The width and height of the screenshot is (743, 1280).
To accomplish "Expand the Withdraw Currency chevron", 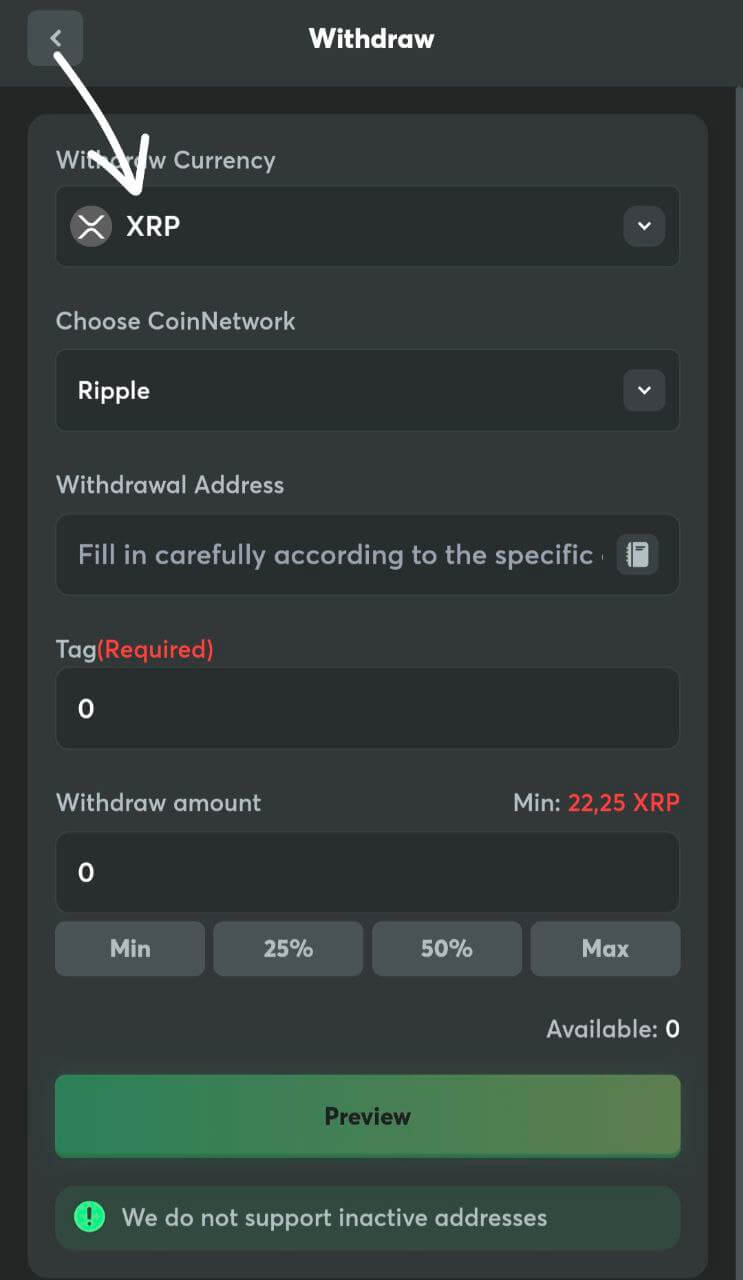I will 644,226.
